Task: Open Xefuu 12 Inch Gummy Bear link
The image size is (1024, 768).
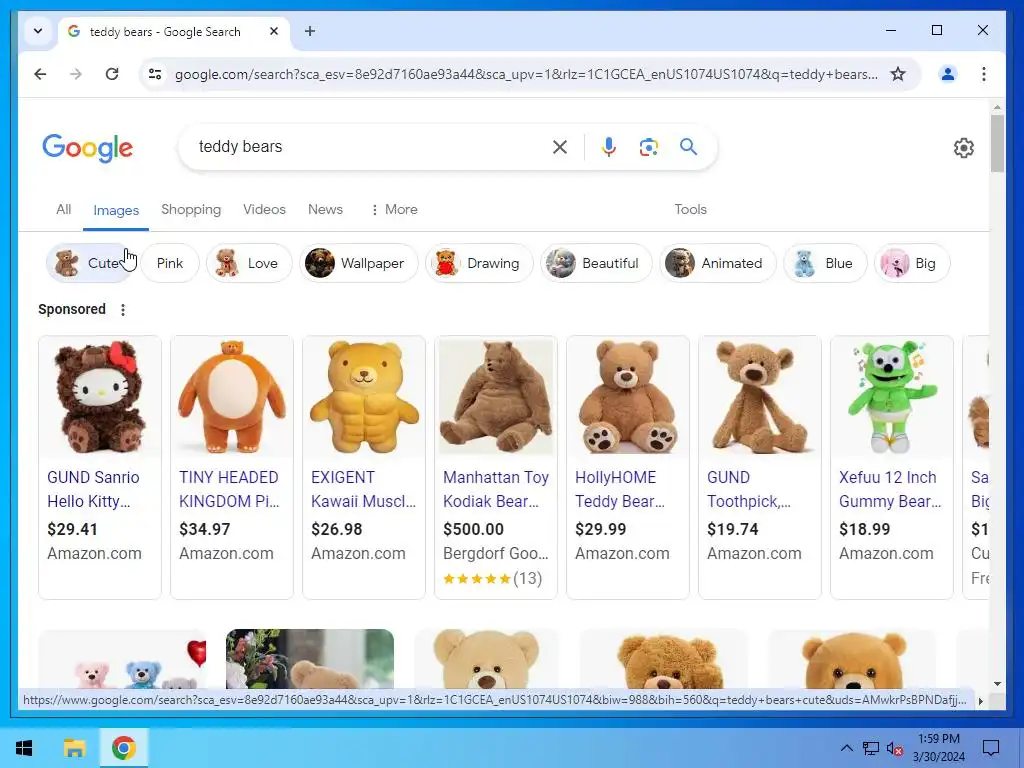Action: pyautogui.click(x=890, y=489)
